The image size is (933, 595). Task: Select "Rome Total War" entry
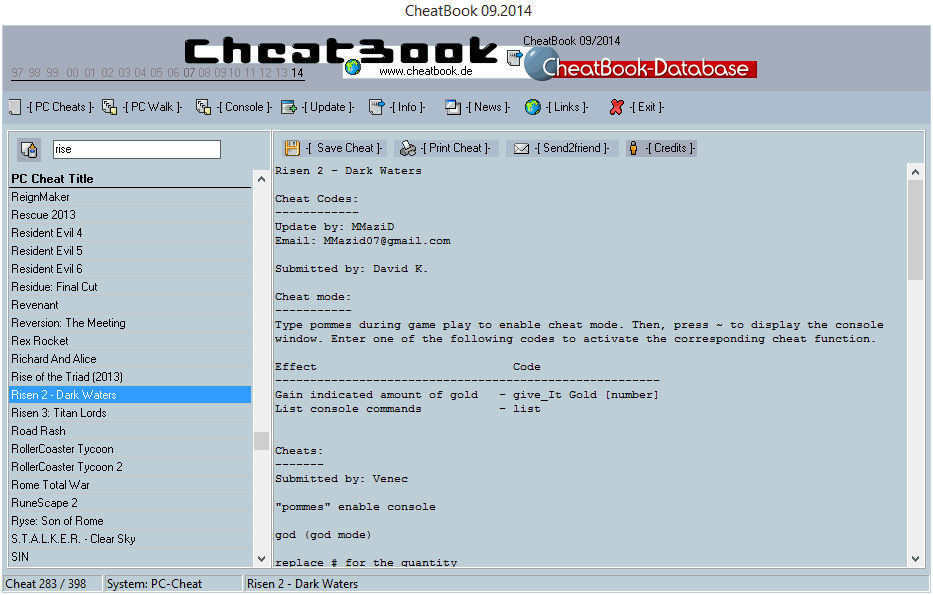130,485
